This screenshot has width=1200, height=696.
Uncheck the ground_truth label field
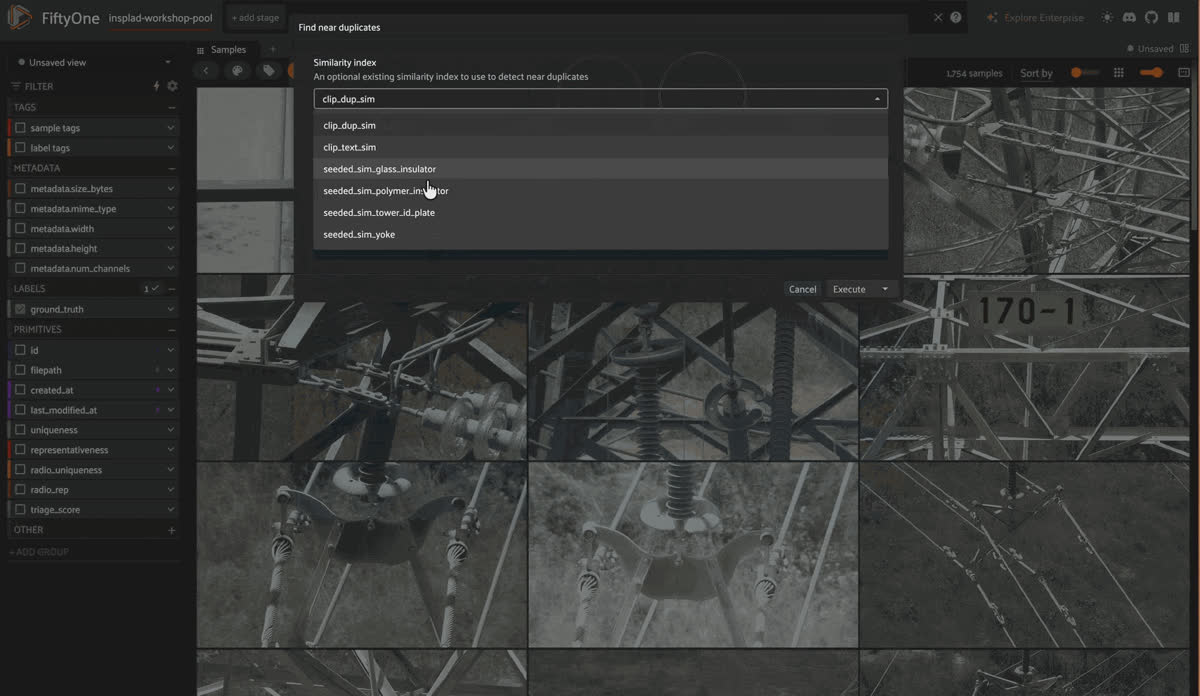20,309
